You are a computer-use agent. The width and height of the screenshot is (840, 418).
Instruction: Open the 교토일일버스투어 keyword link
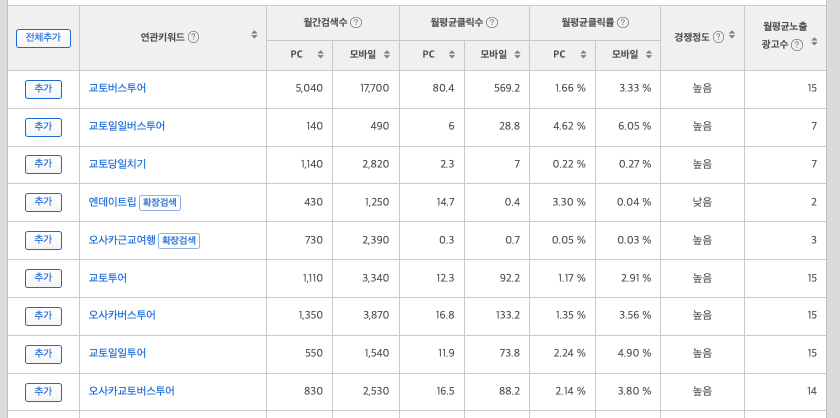[126, 126]
